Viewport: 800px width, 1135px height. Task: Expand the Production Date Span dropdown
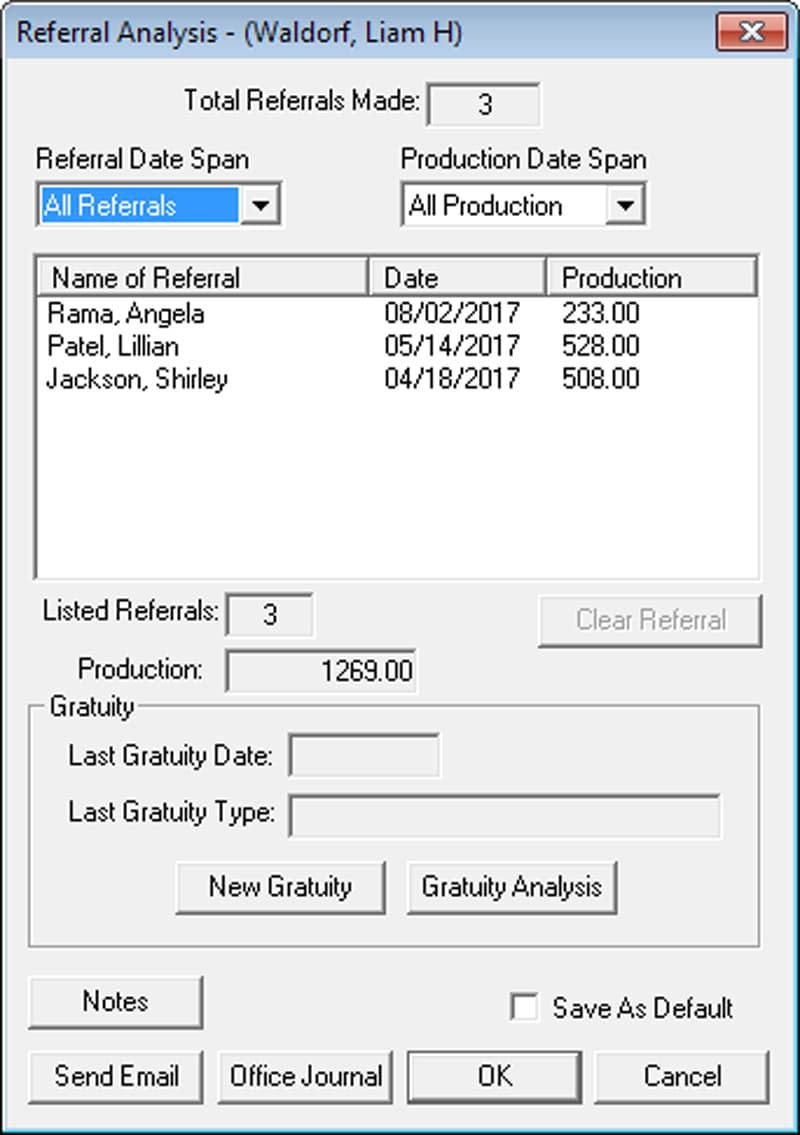click(624, 206)
